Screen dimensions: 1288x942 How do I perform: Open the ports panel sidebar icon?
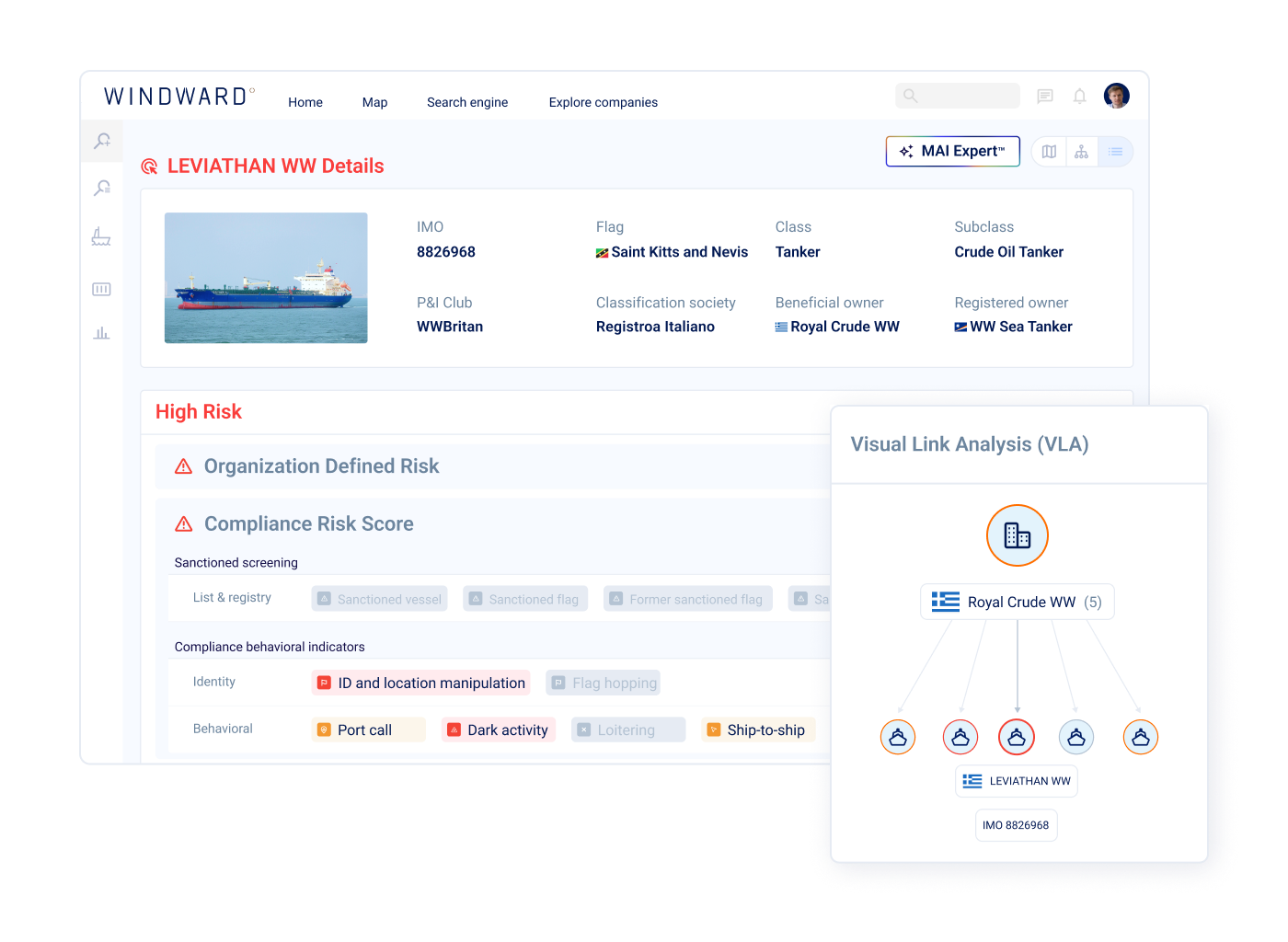101,289
